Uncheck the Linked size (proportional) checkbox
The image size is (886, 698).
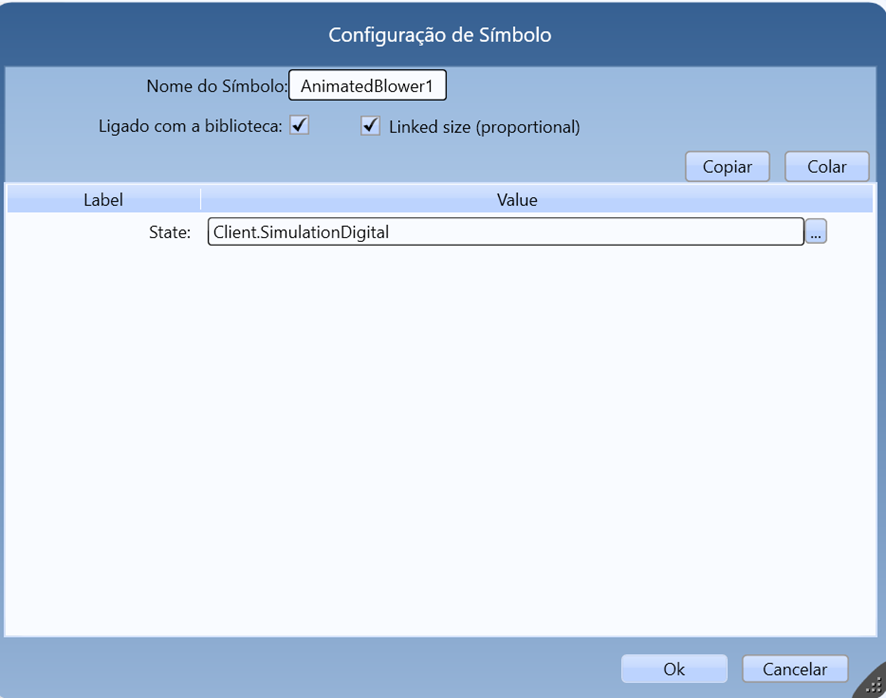coord(370,126)
